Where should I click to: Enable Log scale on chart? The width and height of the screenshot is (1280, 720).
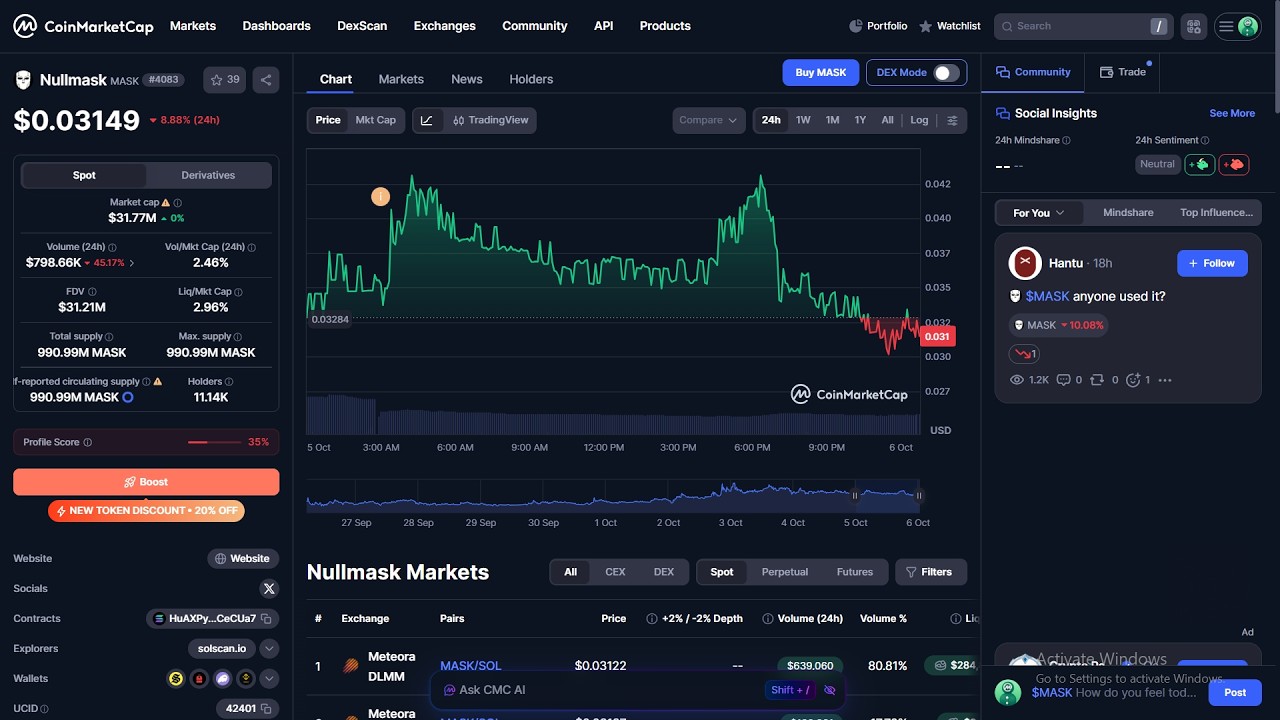tap(919, 120)
